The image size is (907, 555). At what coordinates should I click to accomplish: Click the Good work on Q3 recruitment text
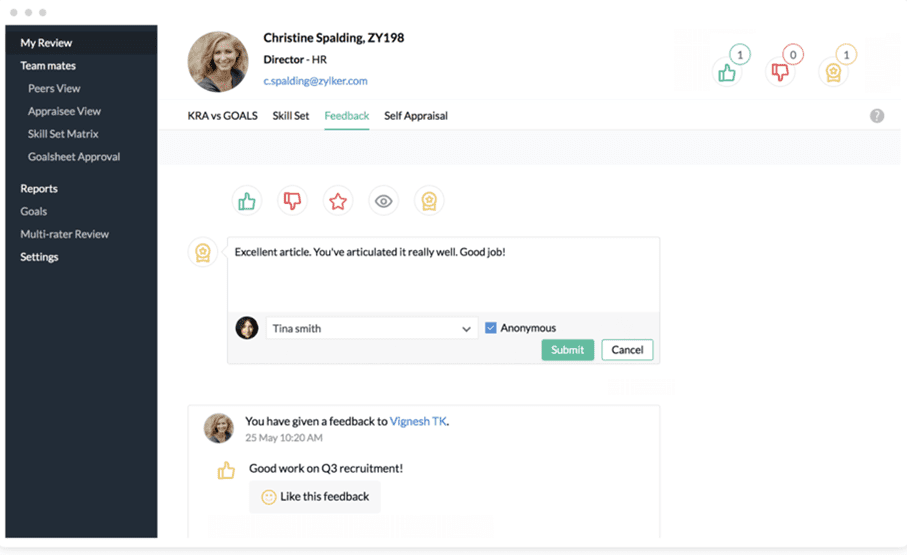(x=326, y=468)
